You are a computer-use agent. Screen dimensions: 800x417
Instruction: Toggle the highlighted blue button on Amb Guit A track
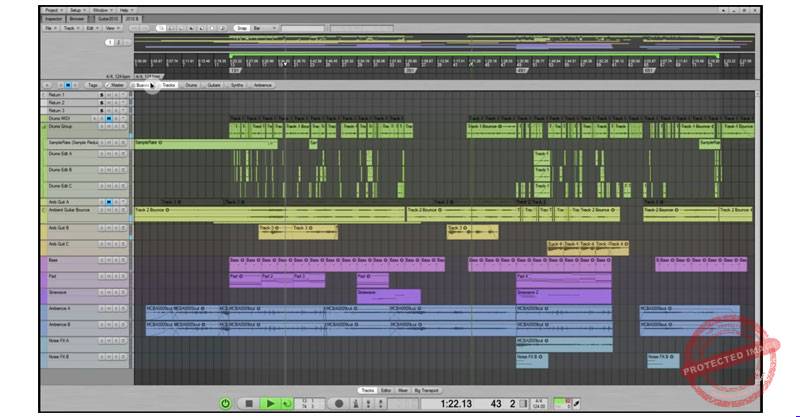point(109,202)
